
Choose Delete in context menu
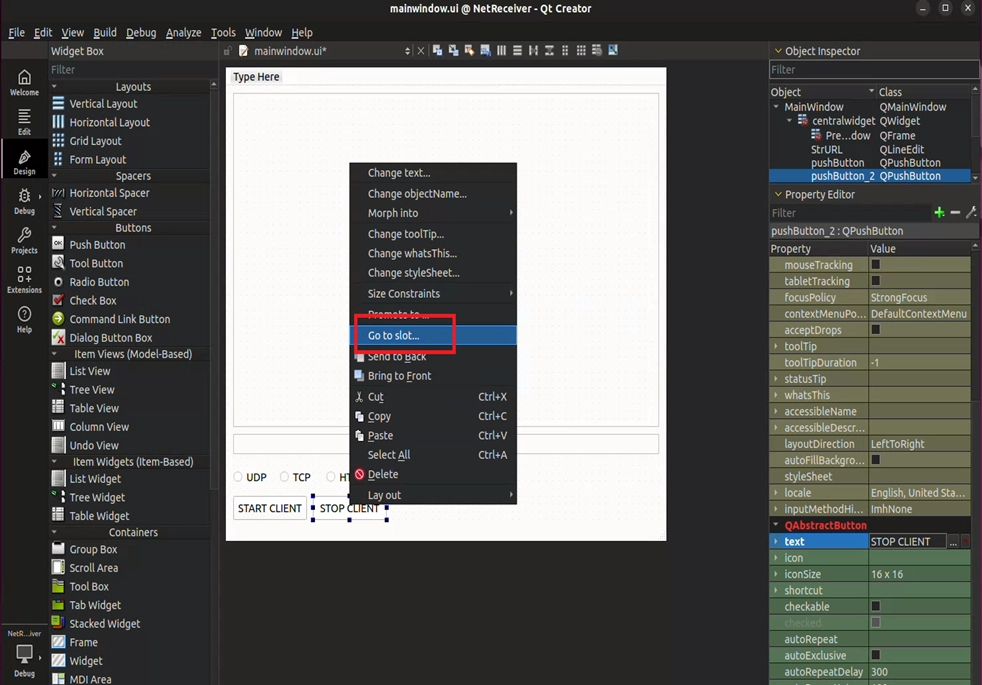pyautogui.click(x=433, y=475)
